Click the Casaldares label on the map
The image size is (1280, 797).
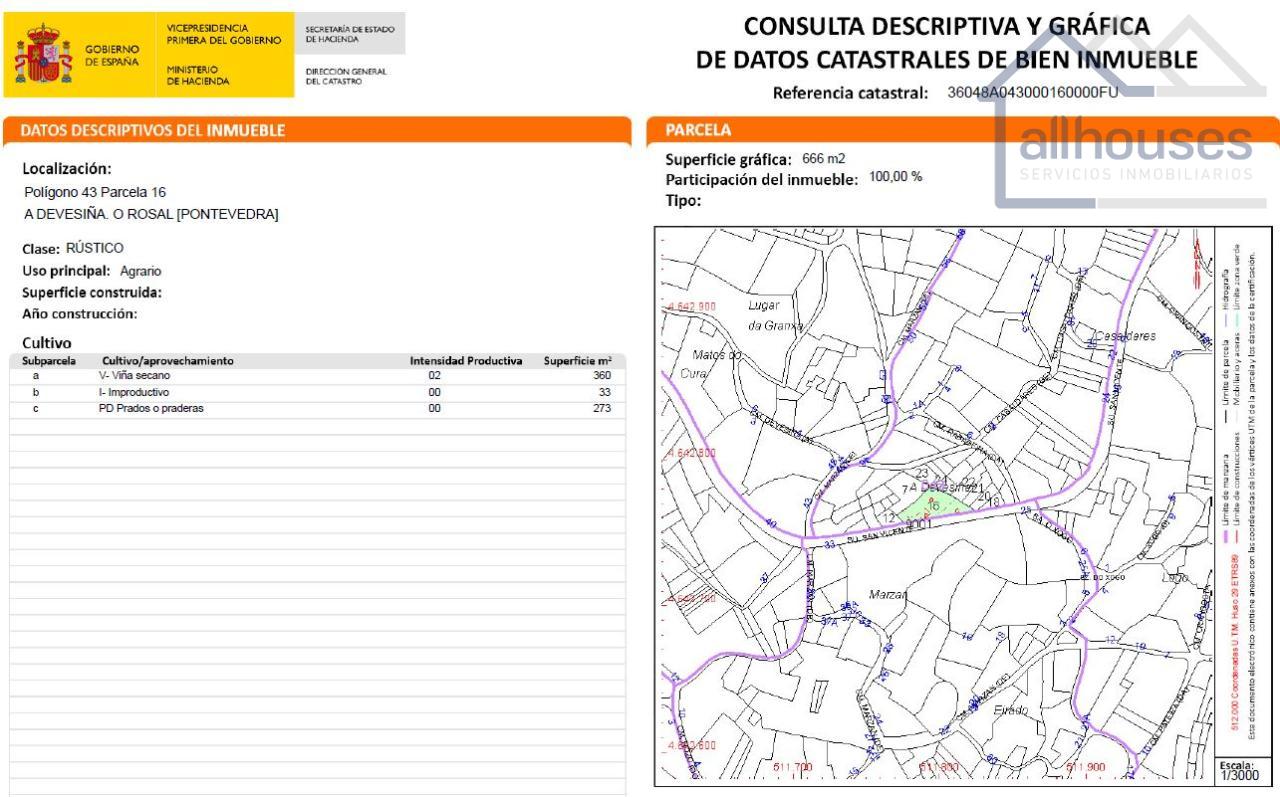1125,336
